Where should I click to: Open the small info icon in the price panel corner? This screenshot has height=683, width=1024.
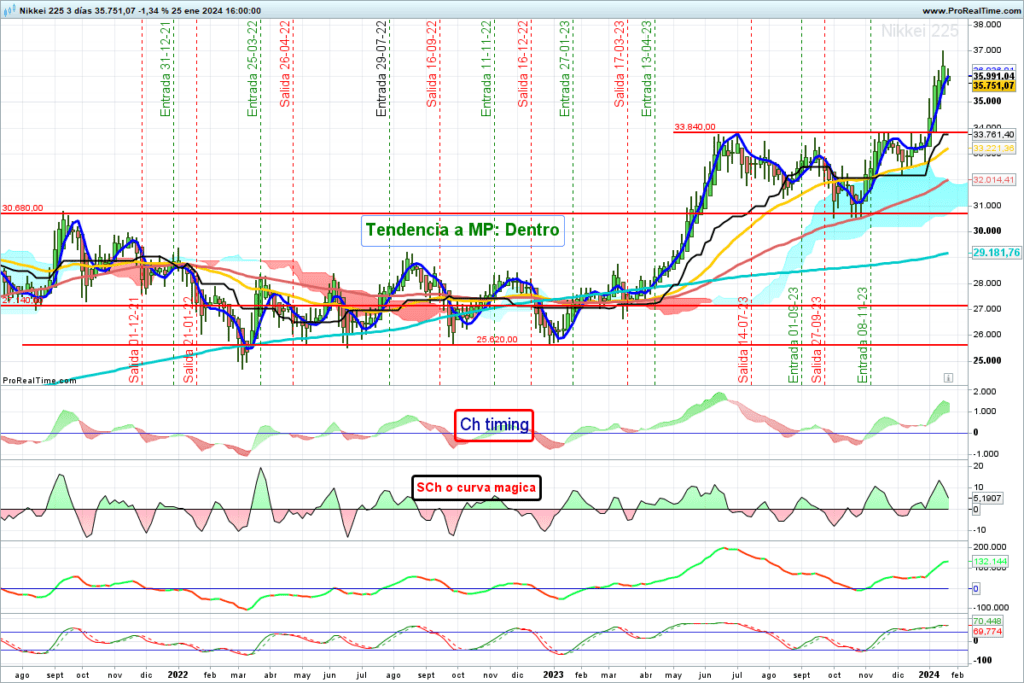pyautogui.click(x=948, y=378)
